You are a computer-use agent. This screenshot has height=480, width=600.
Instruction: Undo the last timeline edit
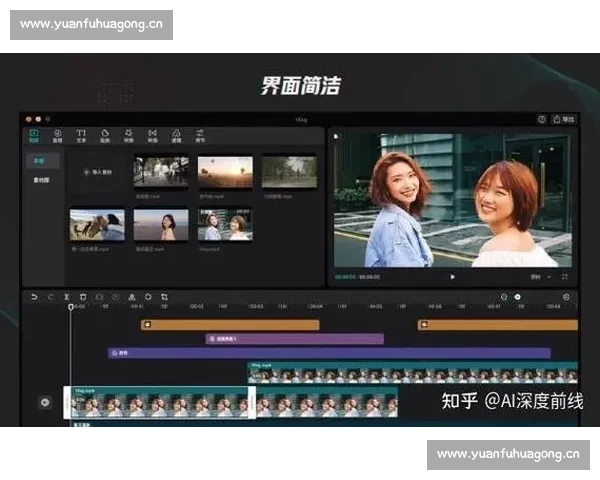coord(34,297)
